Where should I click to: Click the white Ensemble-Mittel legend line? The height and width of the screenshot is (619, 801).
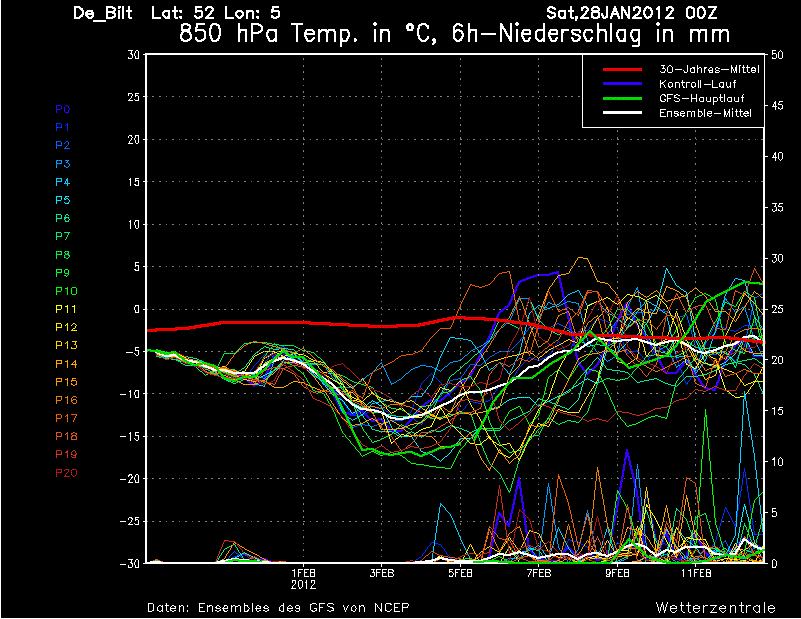tap(622, 113)
